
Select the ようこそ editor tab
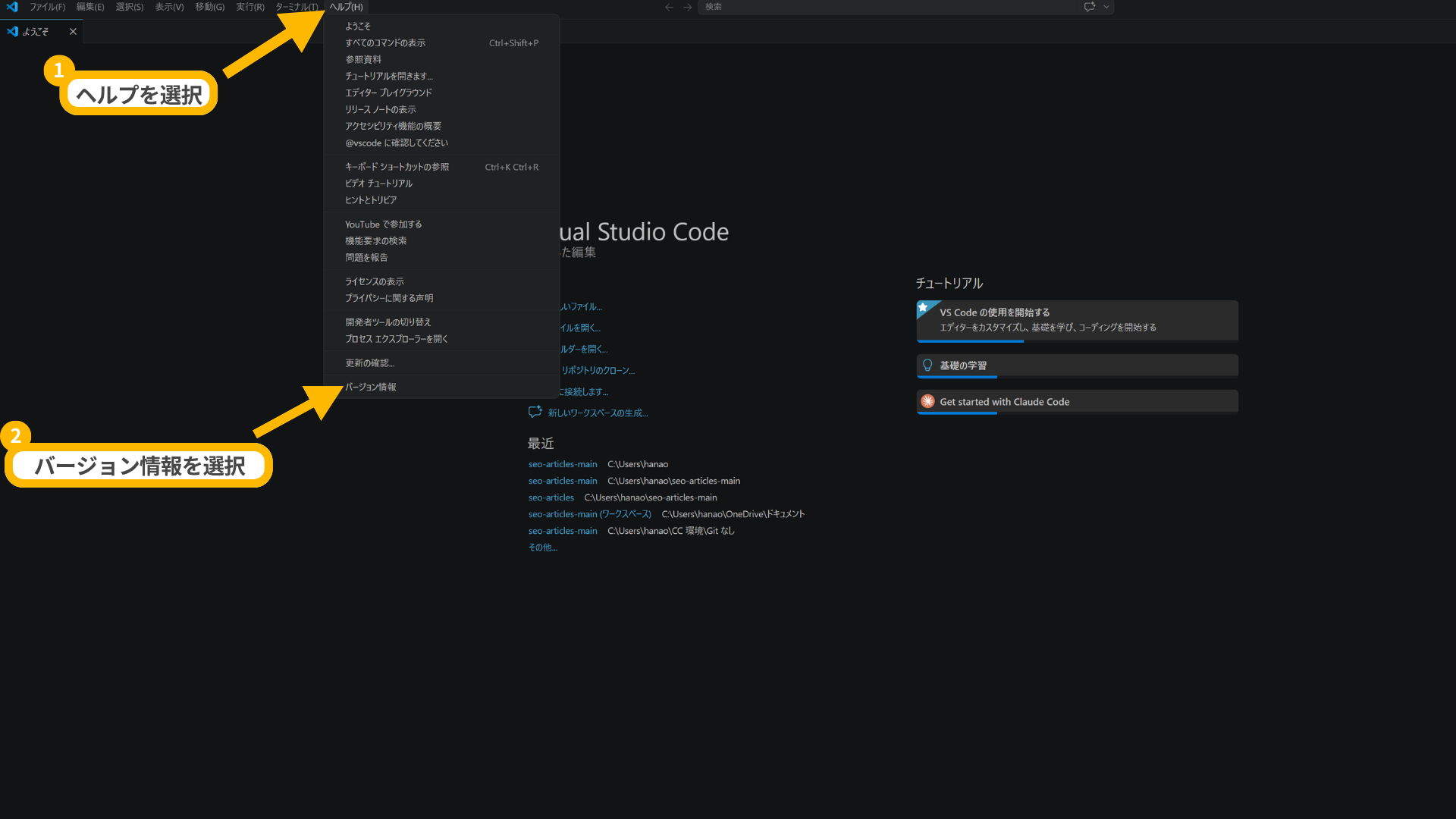[x=42, y=31]
